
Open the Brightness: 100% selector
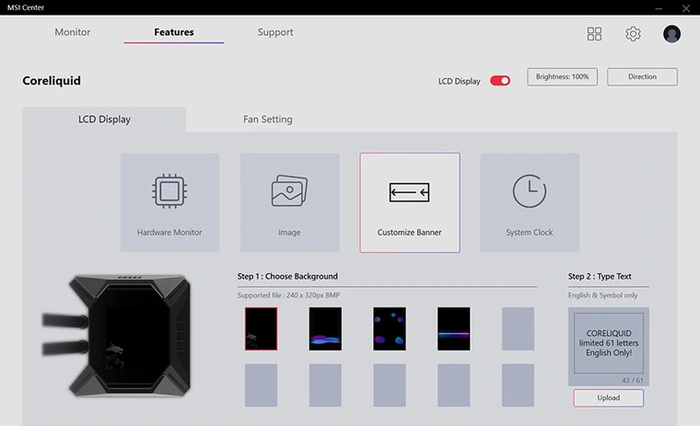560,77
